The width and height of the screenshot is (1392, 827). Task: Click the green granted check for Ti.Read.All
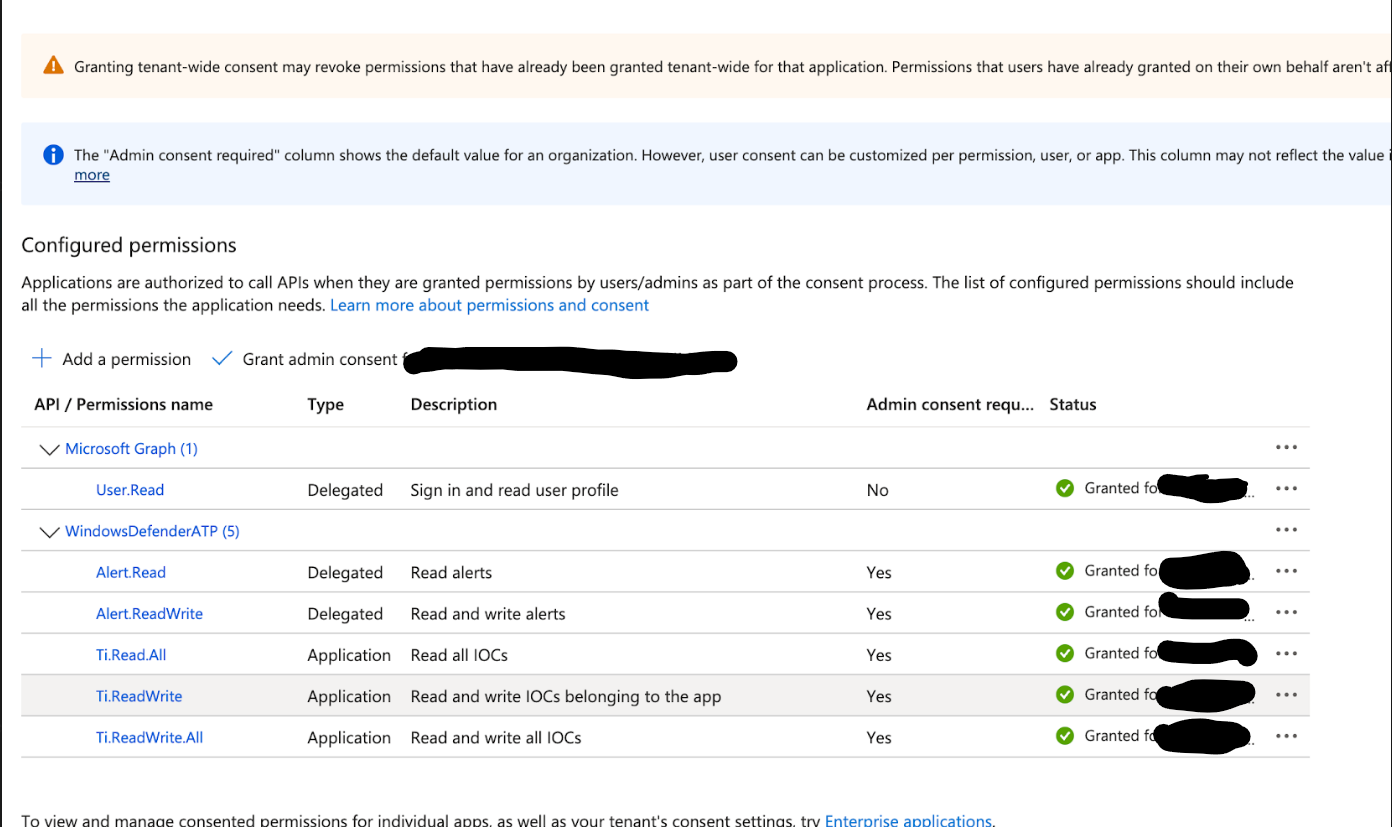point(1065,653)
